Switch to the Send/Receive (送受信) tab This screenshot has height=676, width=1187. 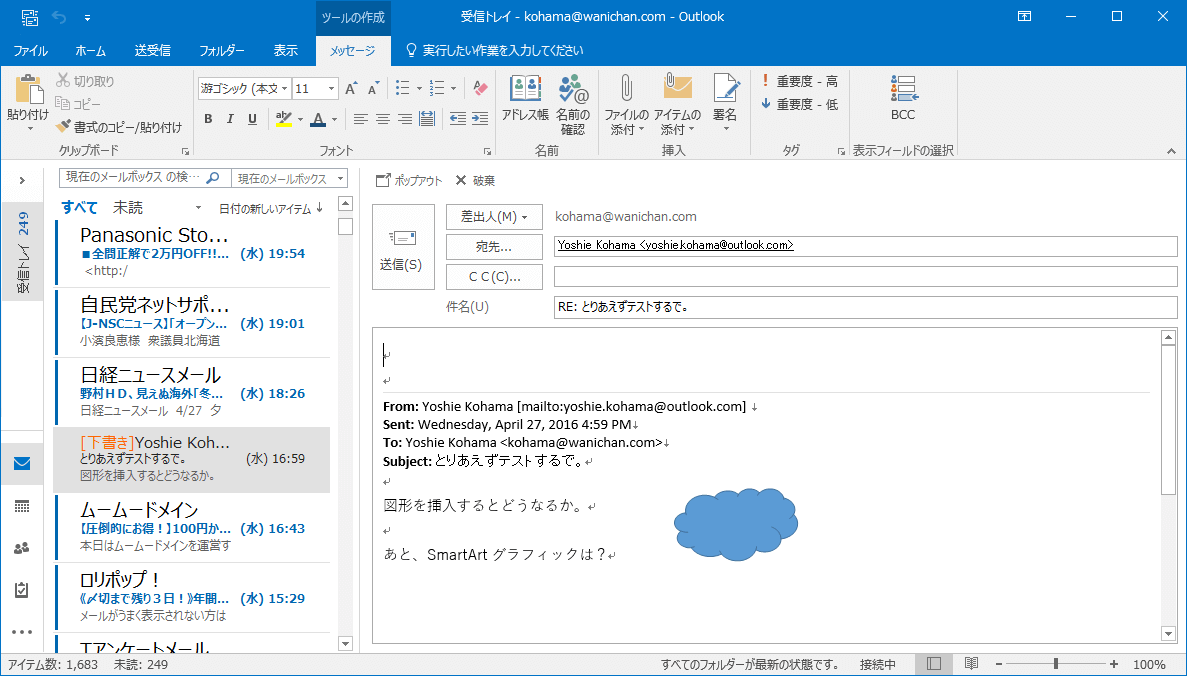(152, 51)
